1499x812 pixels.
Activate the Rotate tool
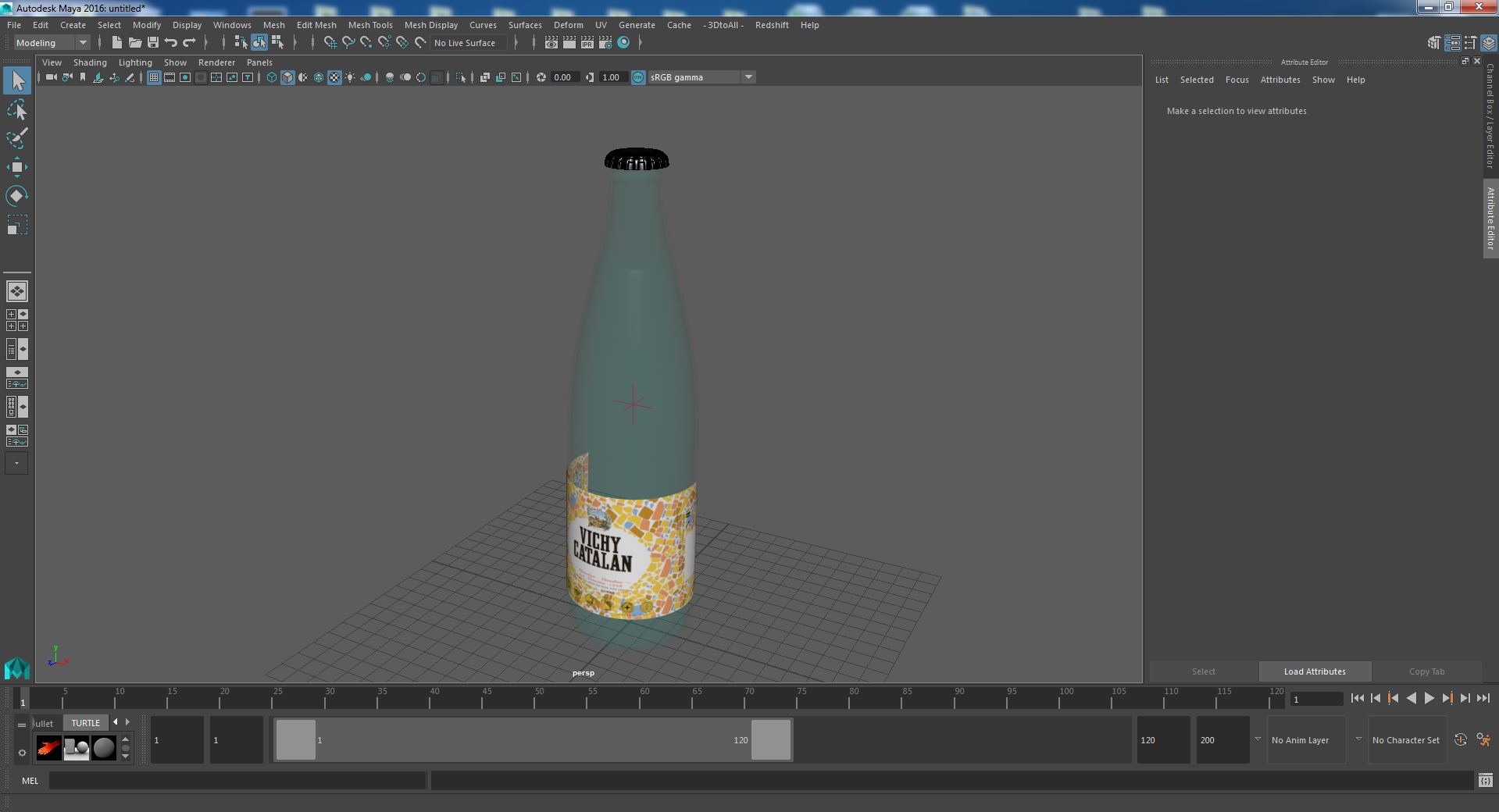point(17,195)
